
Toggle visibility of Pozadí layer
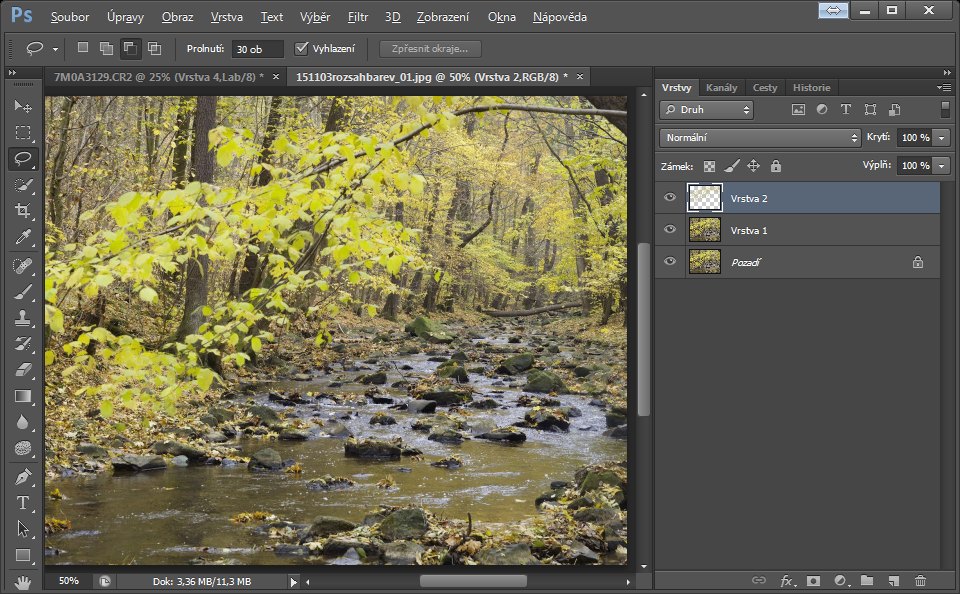tap(670, 262)
